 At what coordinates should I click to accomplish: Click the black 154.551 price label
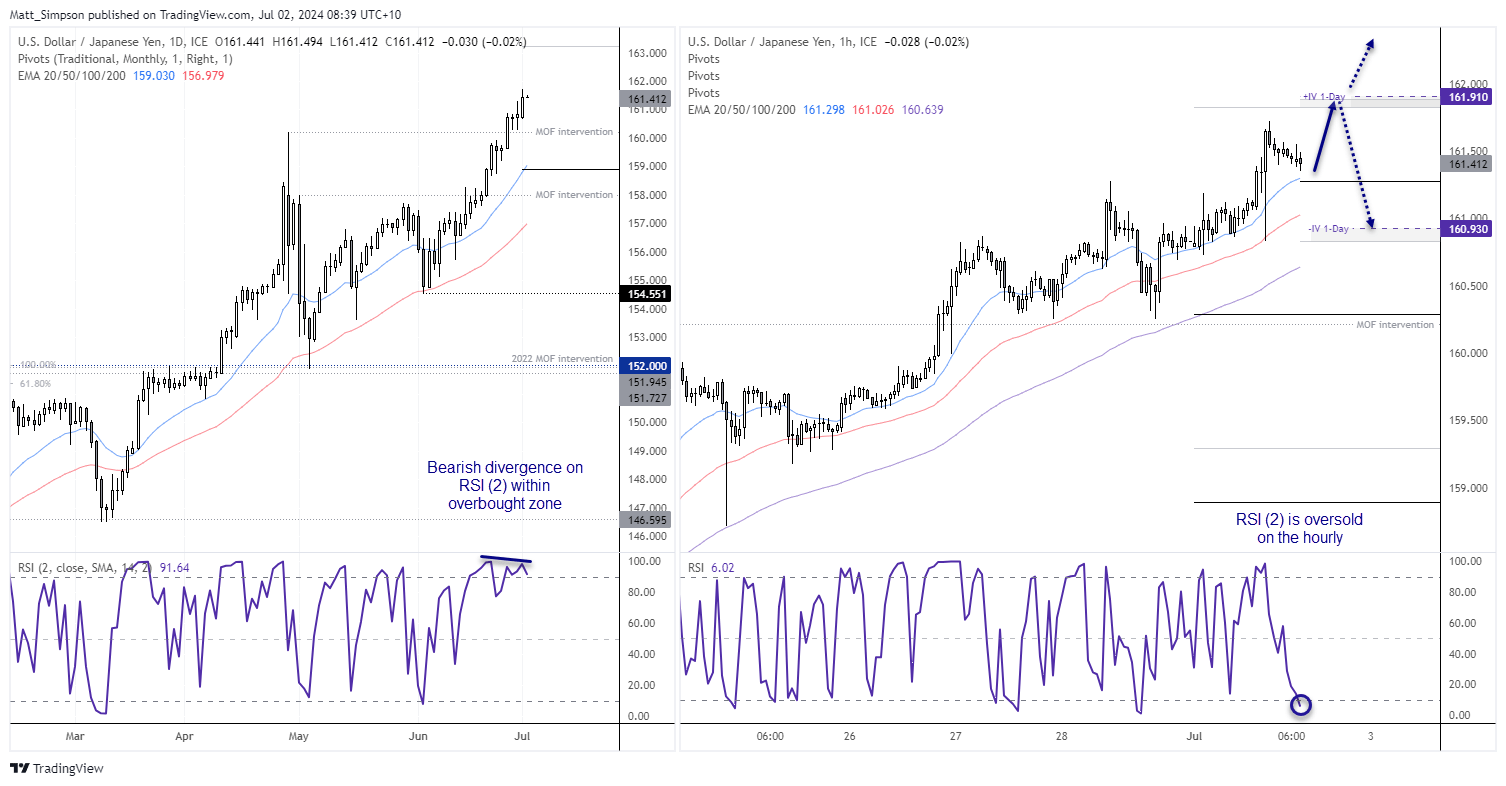click(646, 293)
